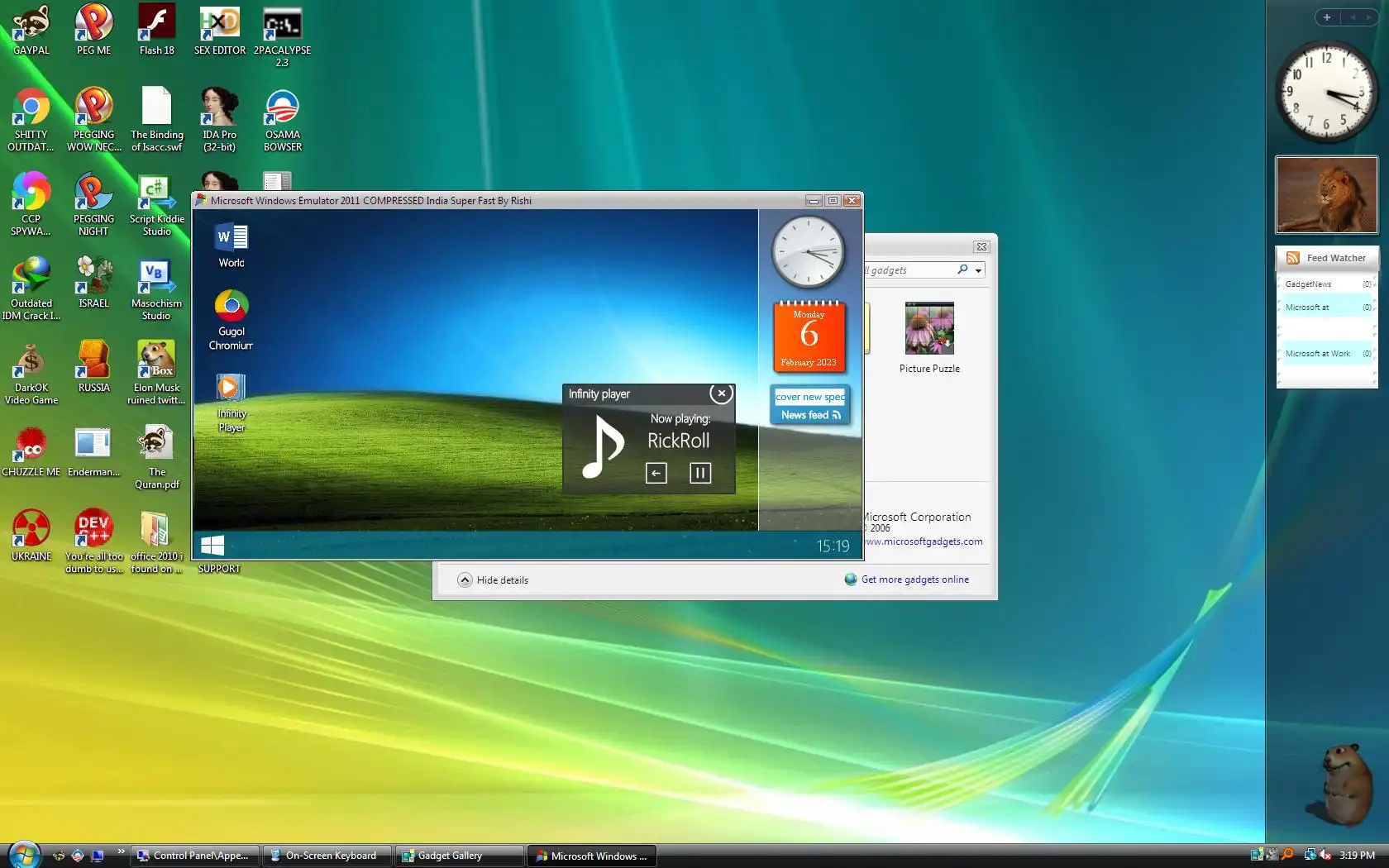
Task: Close the Gadget Gallery window
Action: tap(981, 246)
